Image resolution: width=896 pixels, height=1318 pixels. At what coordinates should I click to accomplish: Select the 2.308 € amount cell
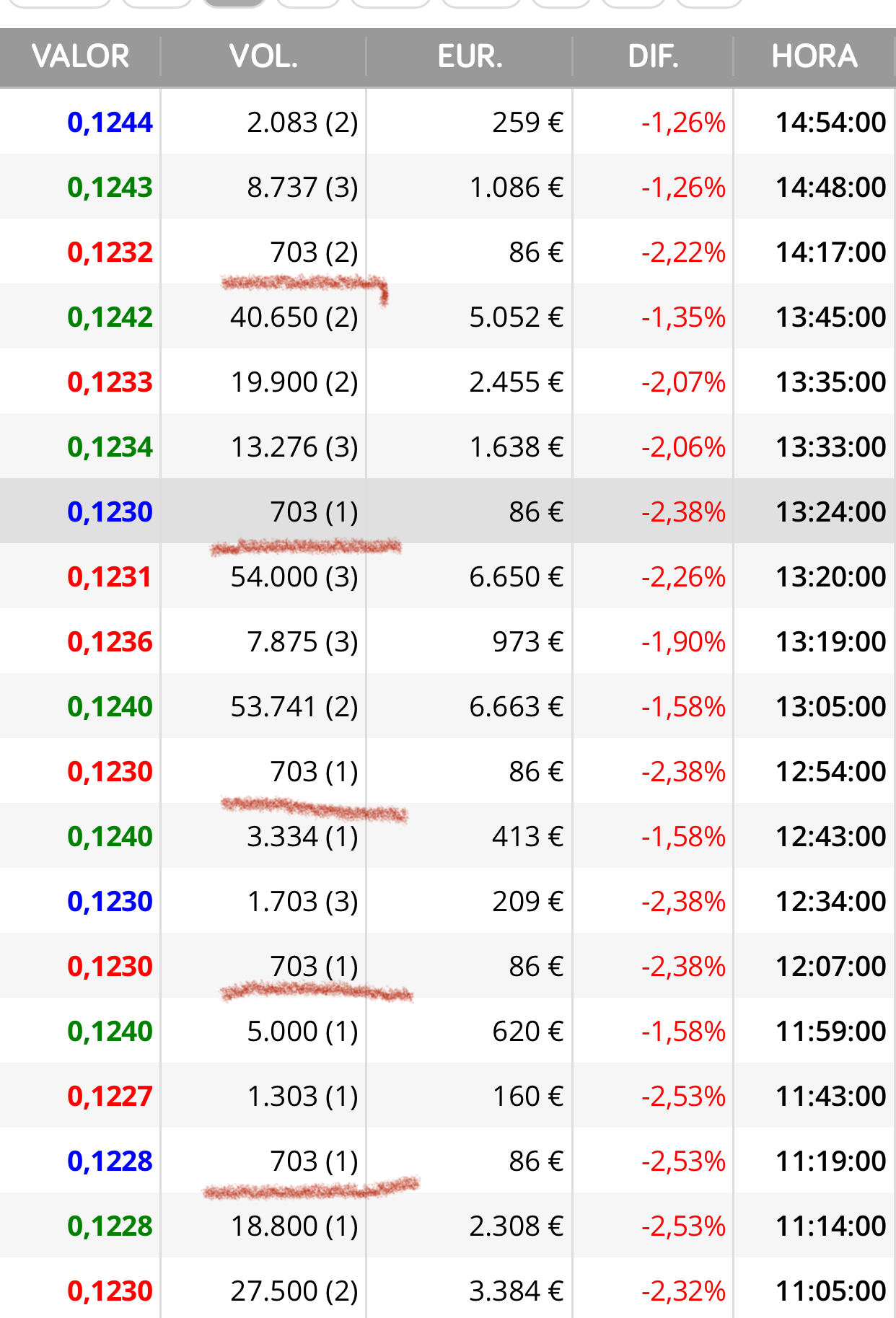517,1226
